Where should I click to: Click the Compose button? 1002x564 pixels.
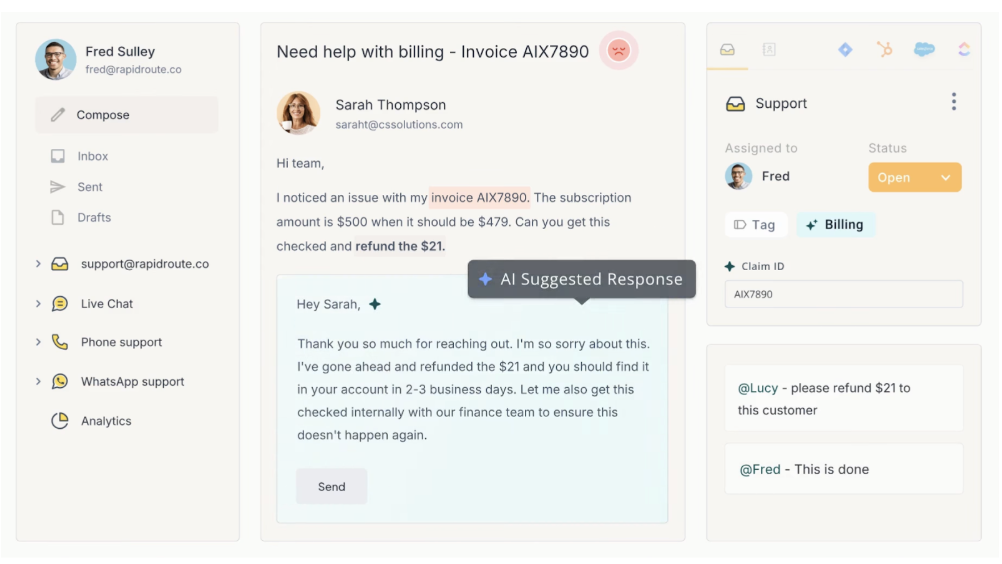[127, 115]
